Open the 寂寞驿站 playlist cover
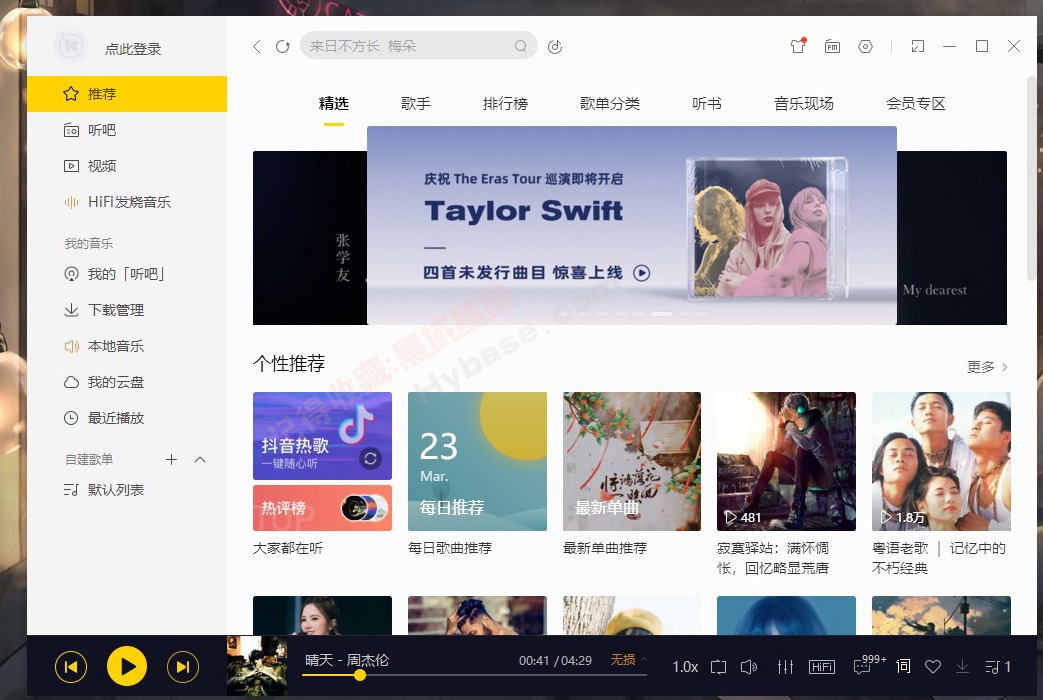The width and height of the screenshot is (1043, 700). click(786, 461)
